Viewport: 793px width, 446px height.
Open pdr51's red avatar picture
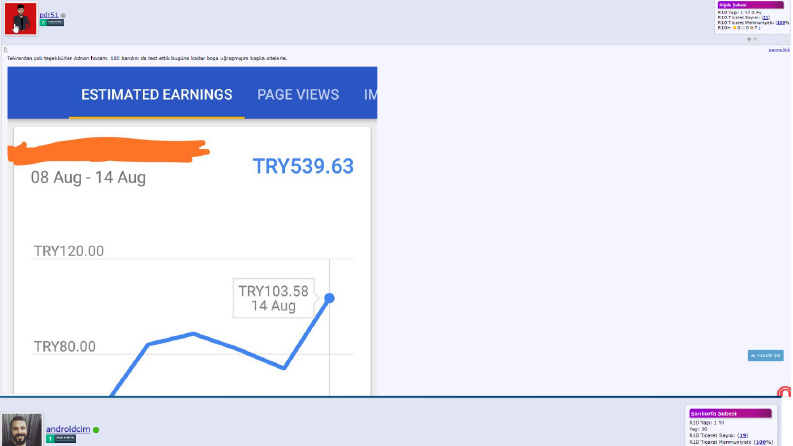[20, 18]
